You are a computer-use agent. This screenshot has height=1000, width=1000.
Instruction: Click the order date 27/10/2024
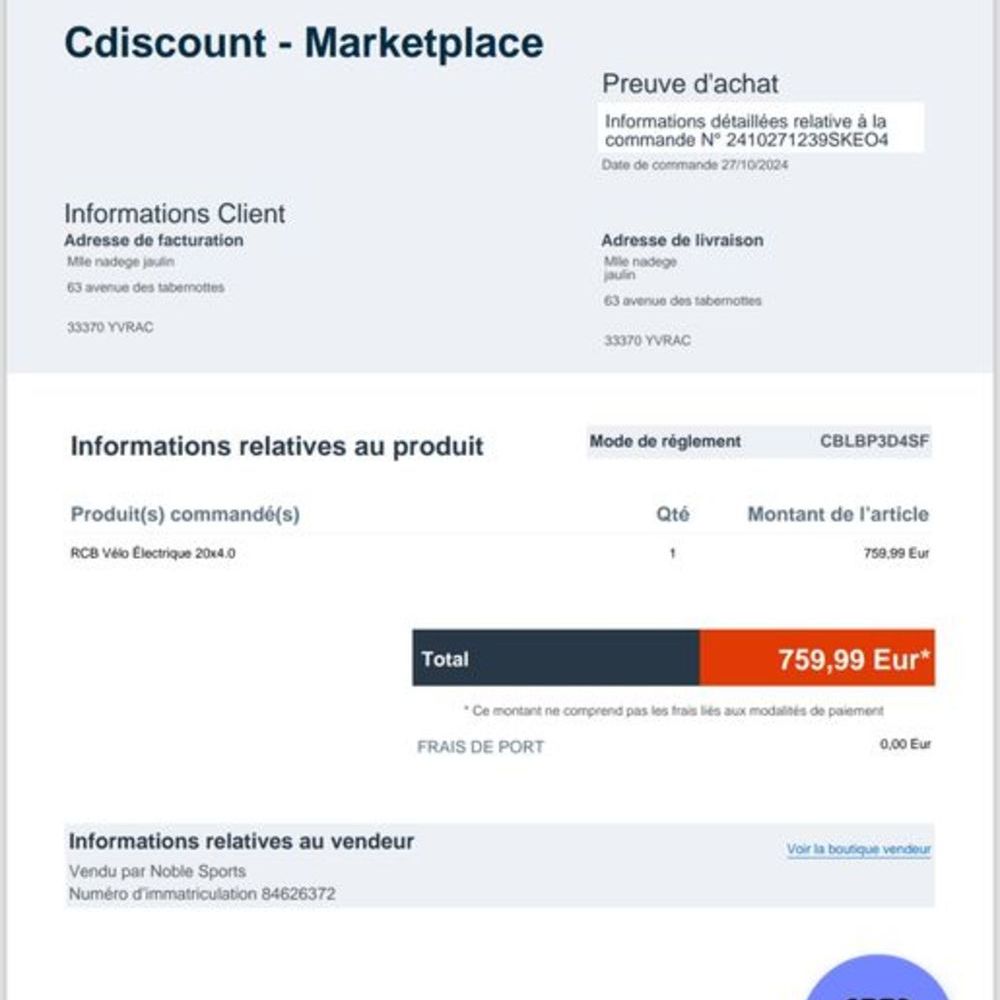click(x=754, y=165)
